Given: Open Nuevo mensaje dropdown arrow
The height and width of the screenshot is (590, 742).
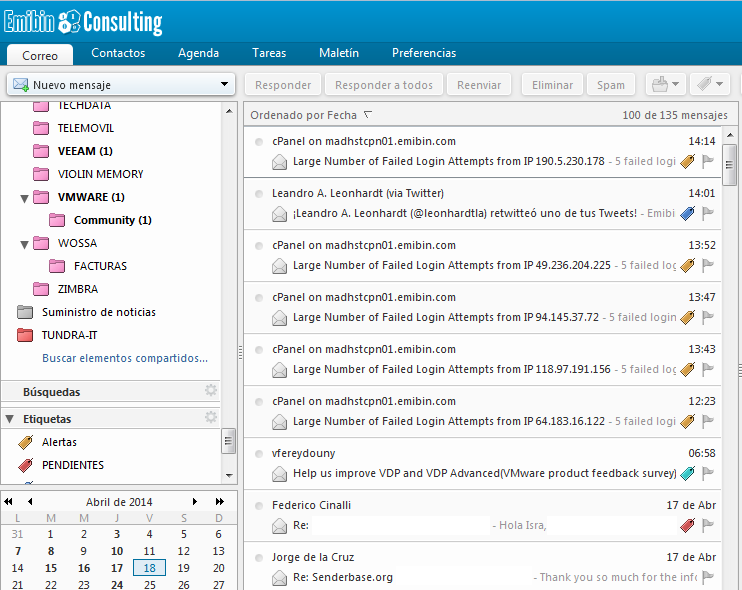Looking at the screenshot, I should (224, 85).
